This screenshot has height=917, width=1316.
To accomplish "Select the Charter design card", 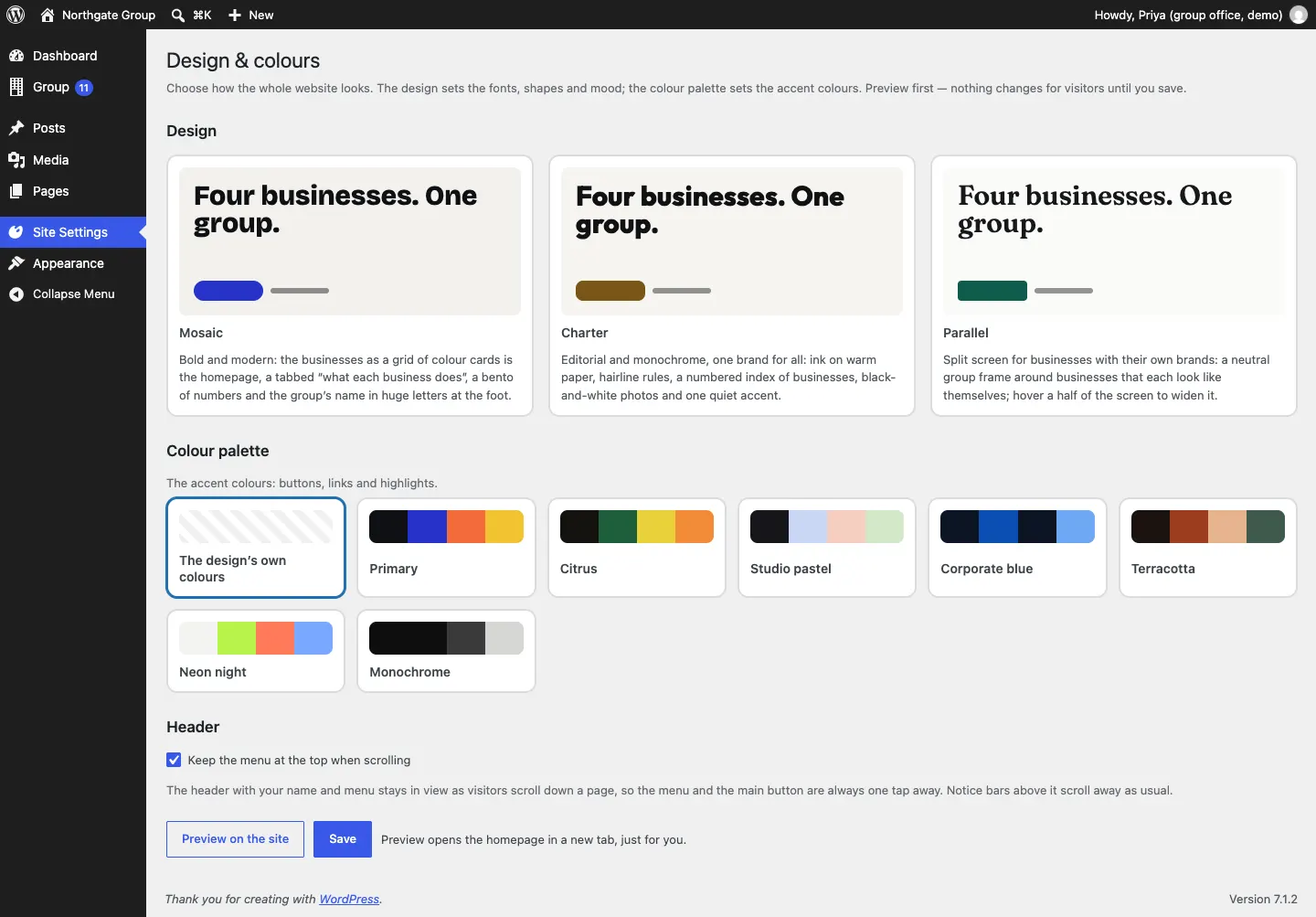I will [732, 285].
